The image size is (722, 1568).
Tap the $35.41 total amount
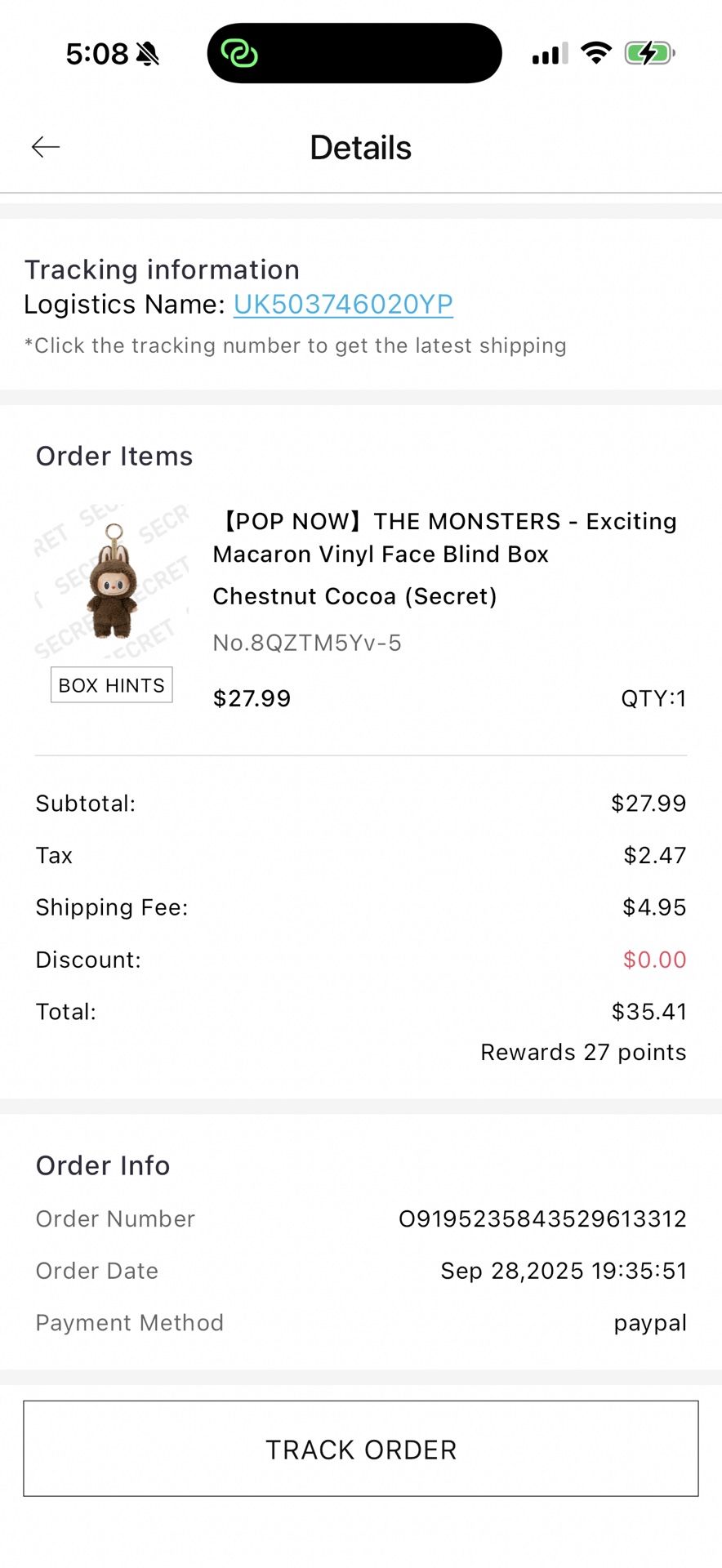click(648, 1012)
